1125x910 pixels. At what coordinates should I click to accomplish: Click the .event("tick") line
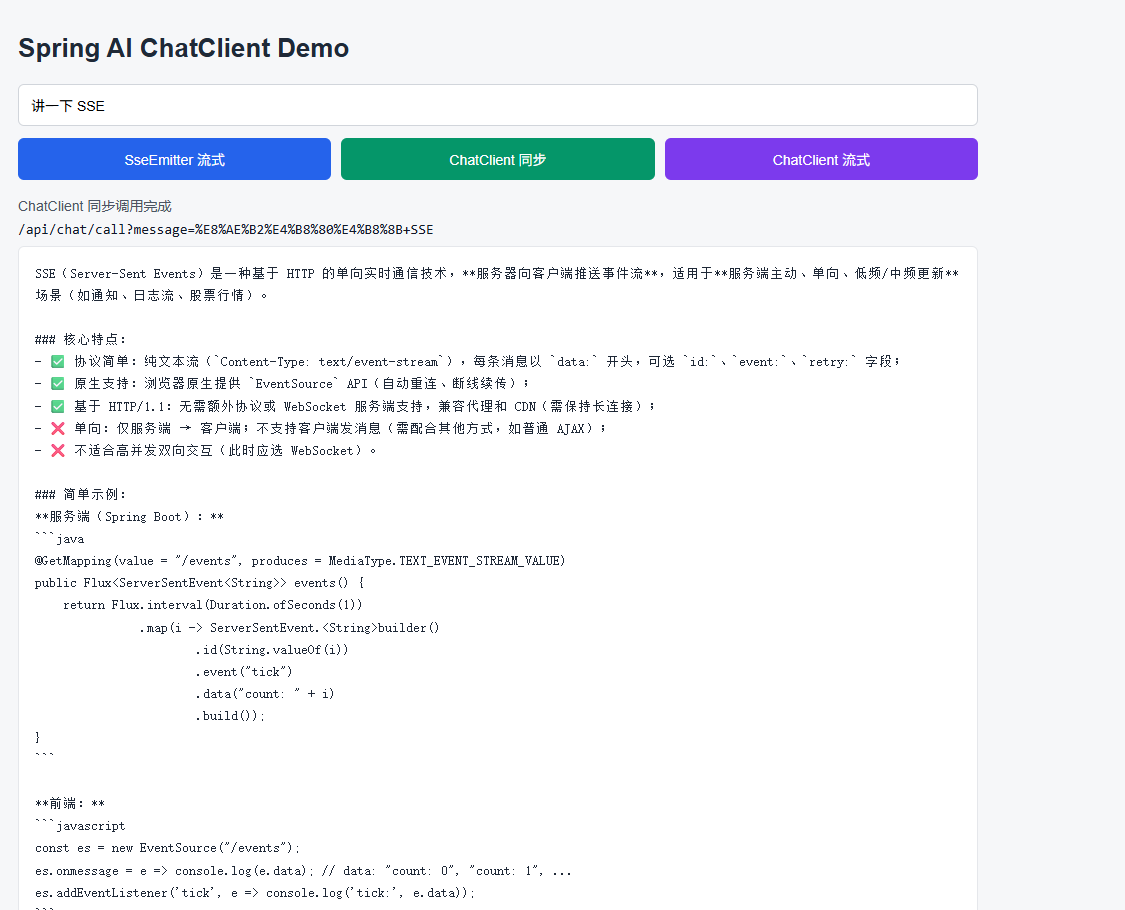[244, 672]
